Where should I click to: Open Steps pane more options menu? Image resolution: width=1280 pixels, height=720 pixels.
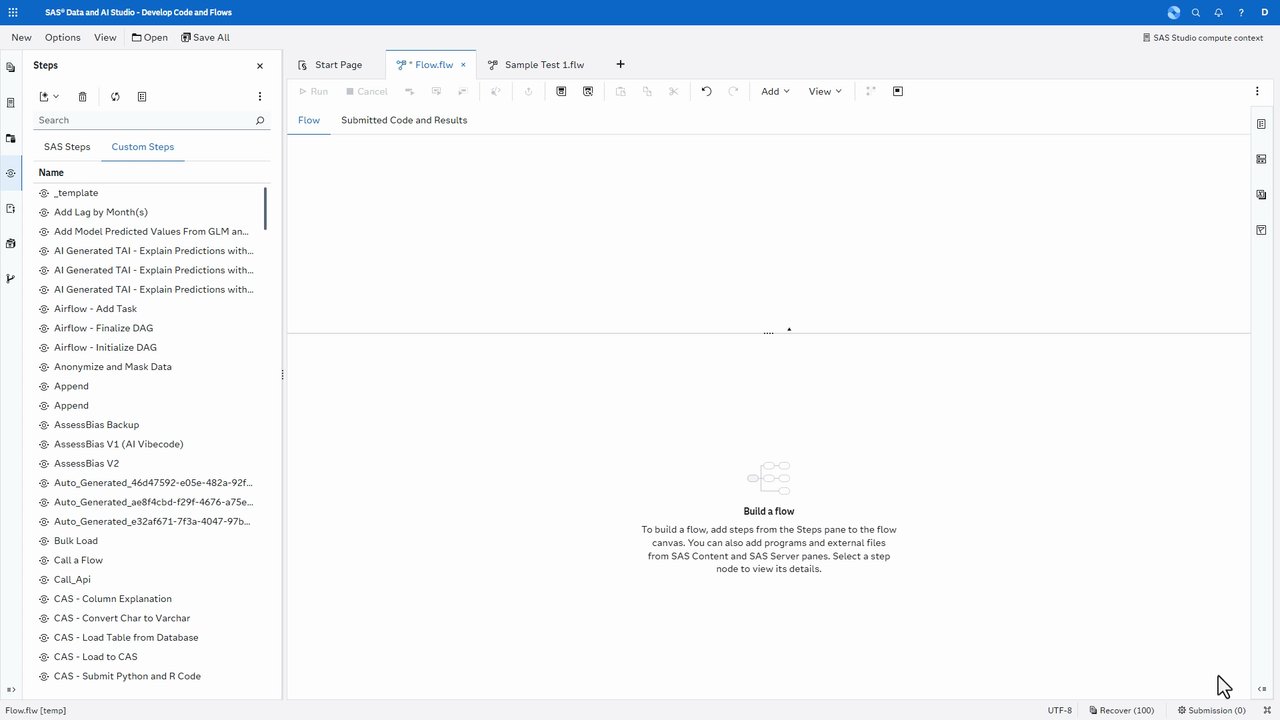click(x=260, y=97)
